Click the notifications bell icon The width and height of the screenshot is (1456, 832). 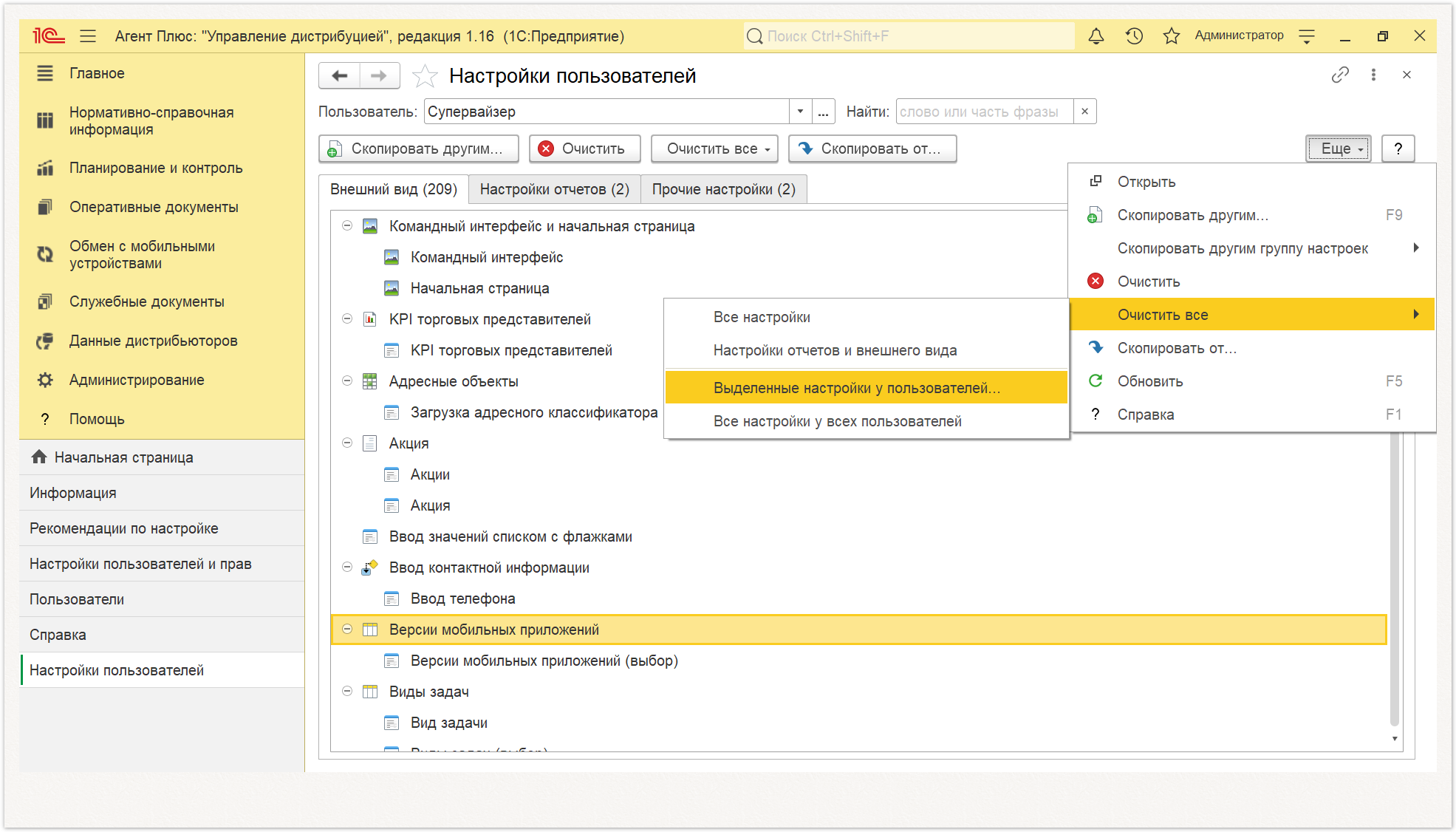click(1096, 36)
